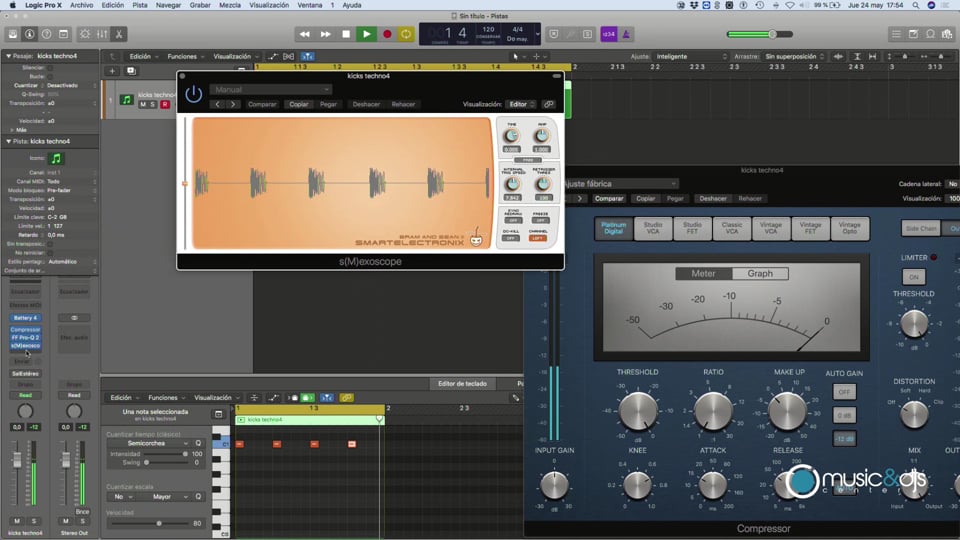Click the s(M)exoscope TIME knob
The image size is (960, 540).
pos(512,137)
